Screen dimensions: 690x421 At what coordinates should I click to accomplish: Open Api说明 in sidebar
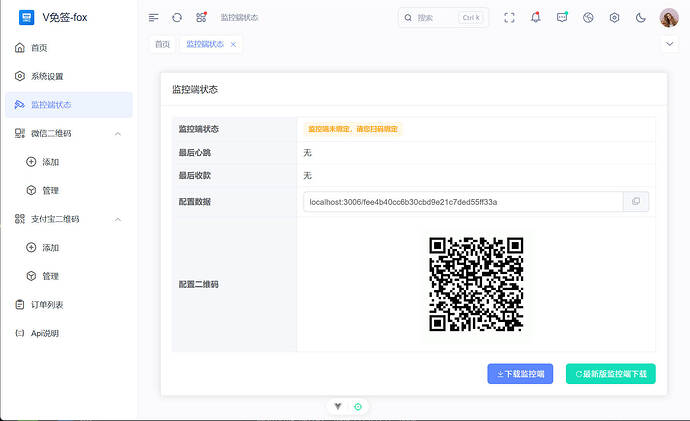coord(69,333)
